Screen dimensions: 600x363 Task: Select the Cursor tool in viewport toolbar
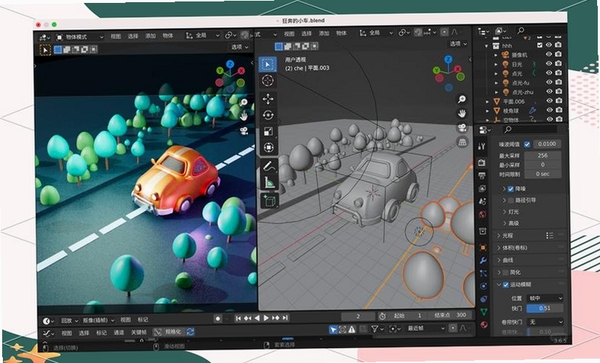(x=267, y=80)
